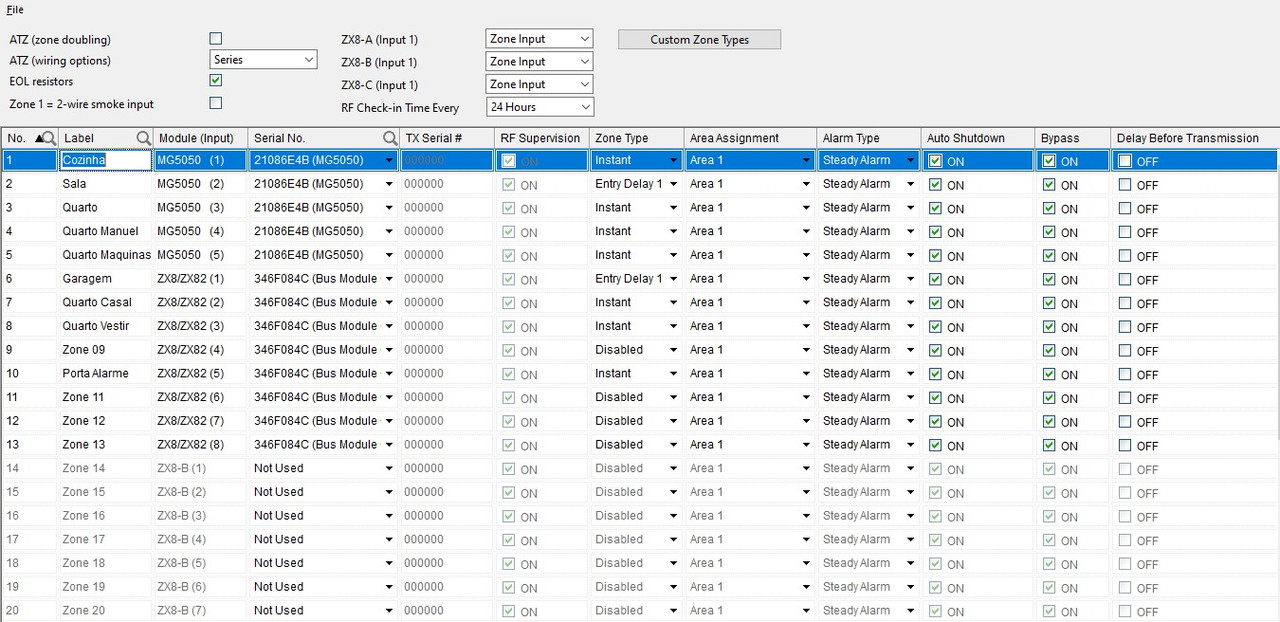Viewport: 1280px width, 622px height.
Task: Click the search icon in the No. column header
Action: (x=47, y=138)
